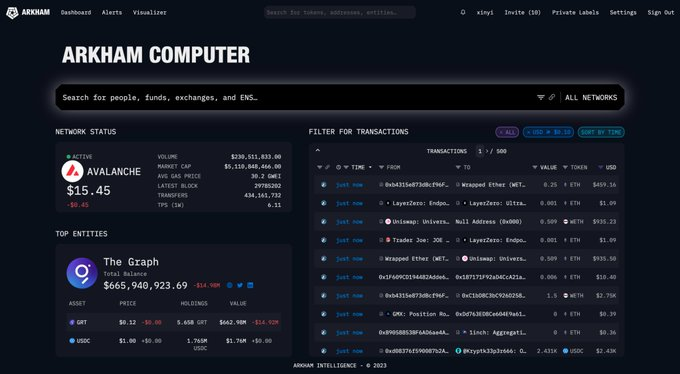Remove the ALL filter chip
This screenshot has height=374, width=680.
(507, 132)
